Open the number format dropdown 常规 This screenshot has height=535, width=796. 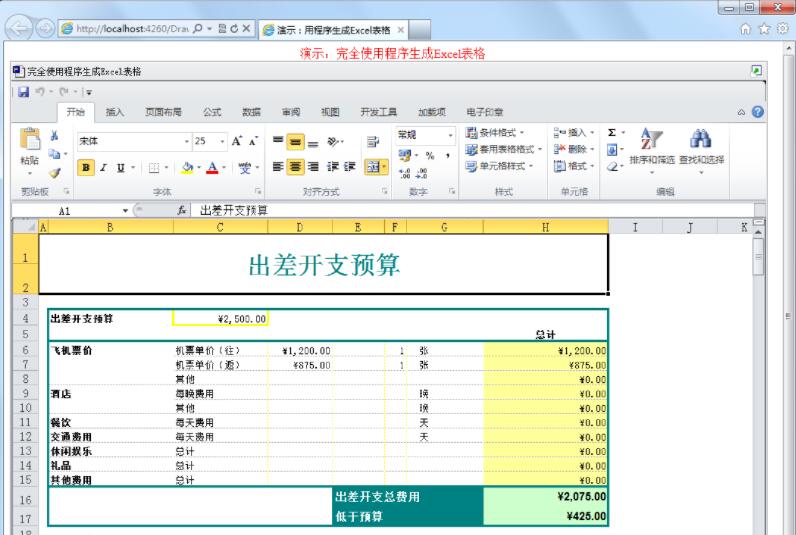(425, 134)
